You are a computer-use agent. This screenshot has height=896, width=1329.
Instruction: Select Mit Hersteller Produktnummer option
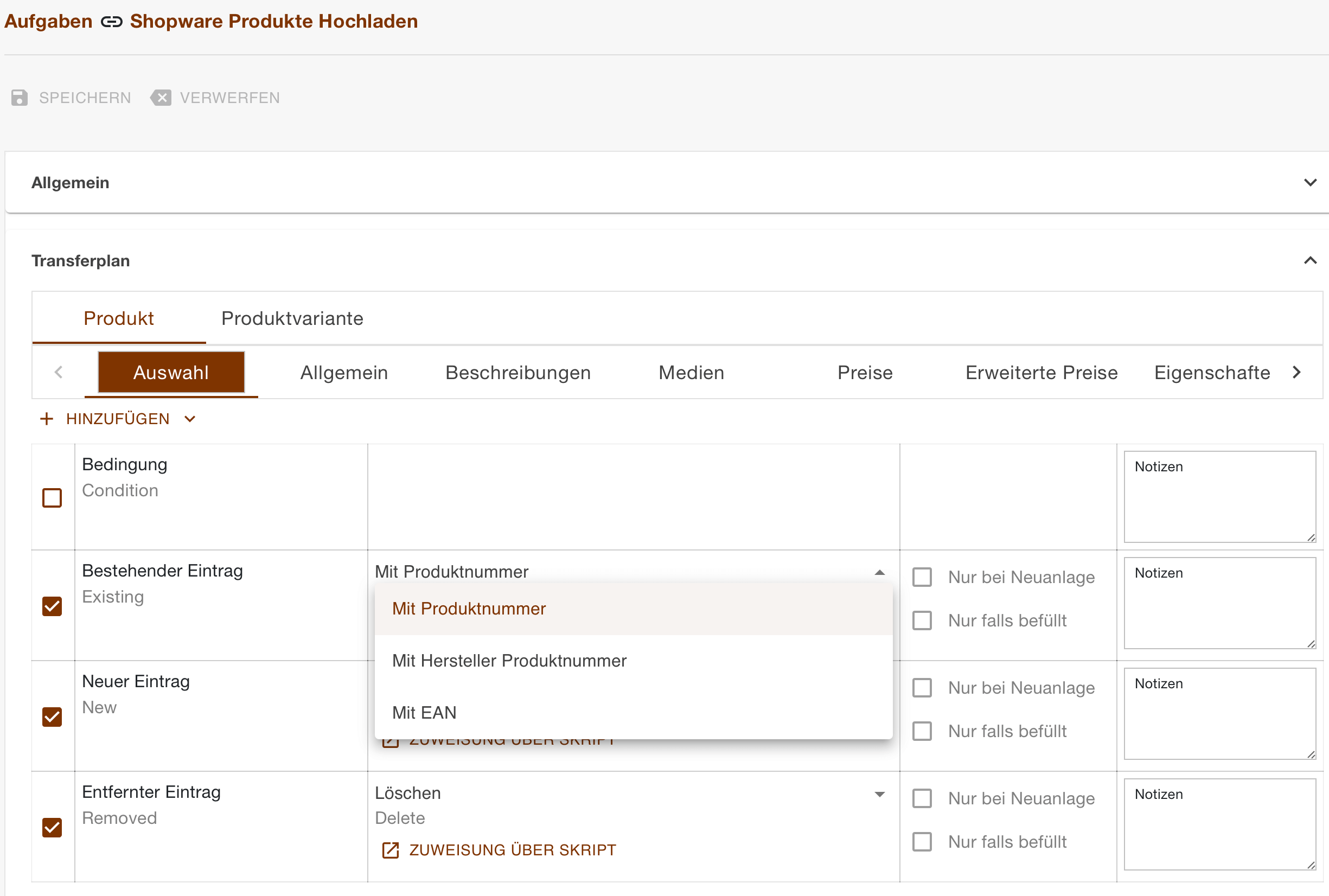(634, 661)
